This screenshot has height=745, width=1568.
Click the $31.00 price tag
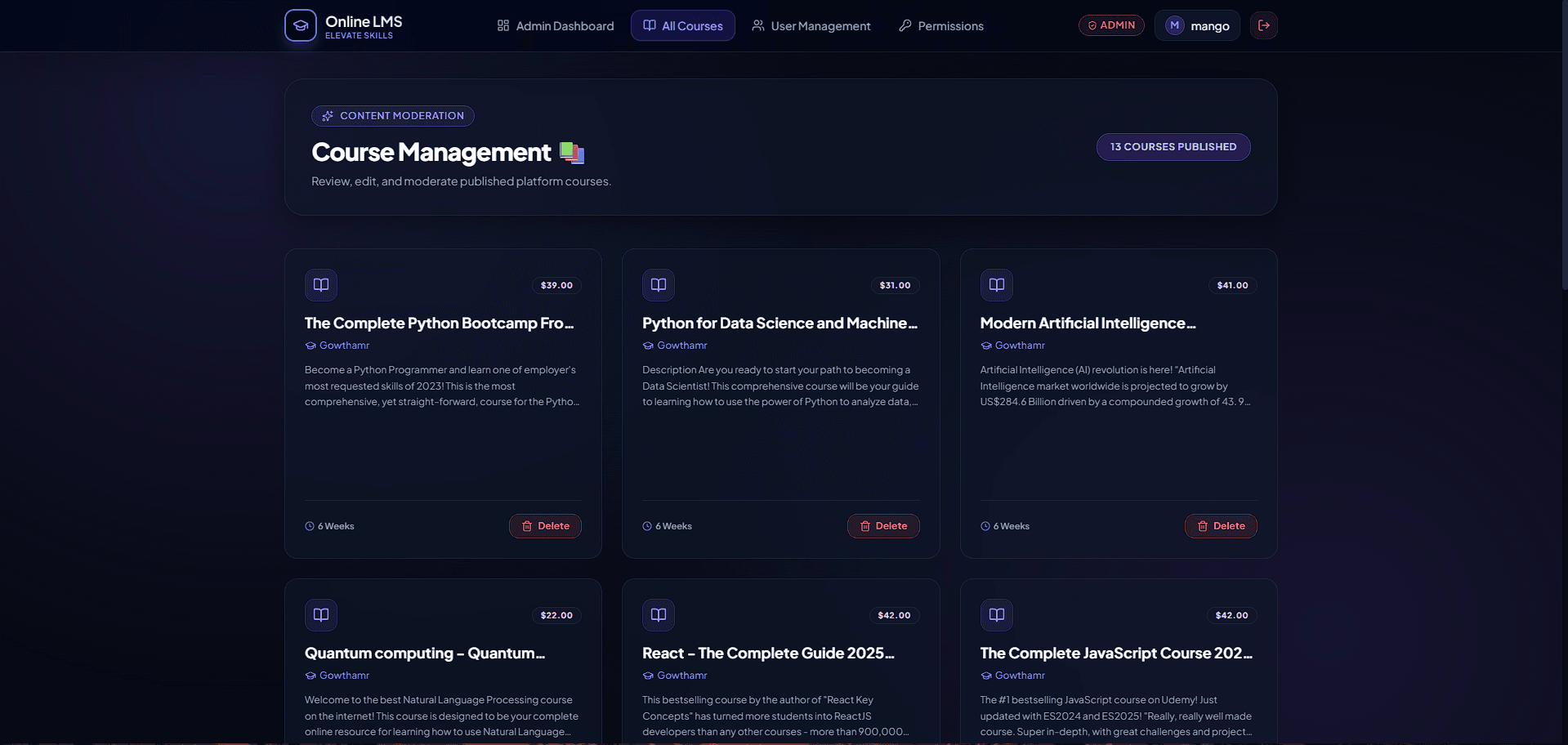tap(895, 285)
